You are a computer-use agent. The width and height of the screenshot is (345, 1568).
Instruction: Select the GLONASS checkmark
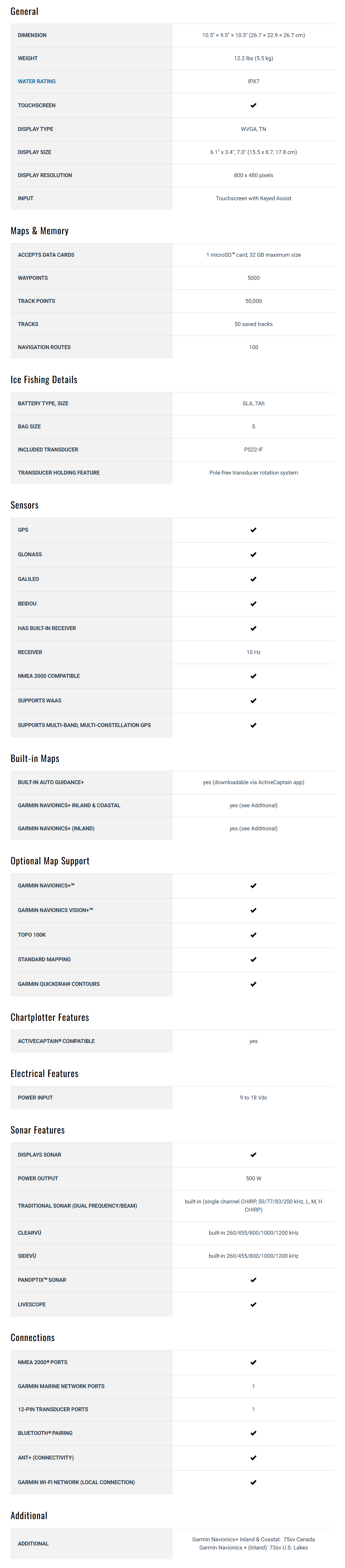(x=253, y=554)
